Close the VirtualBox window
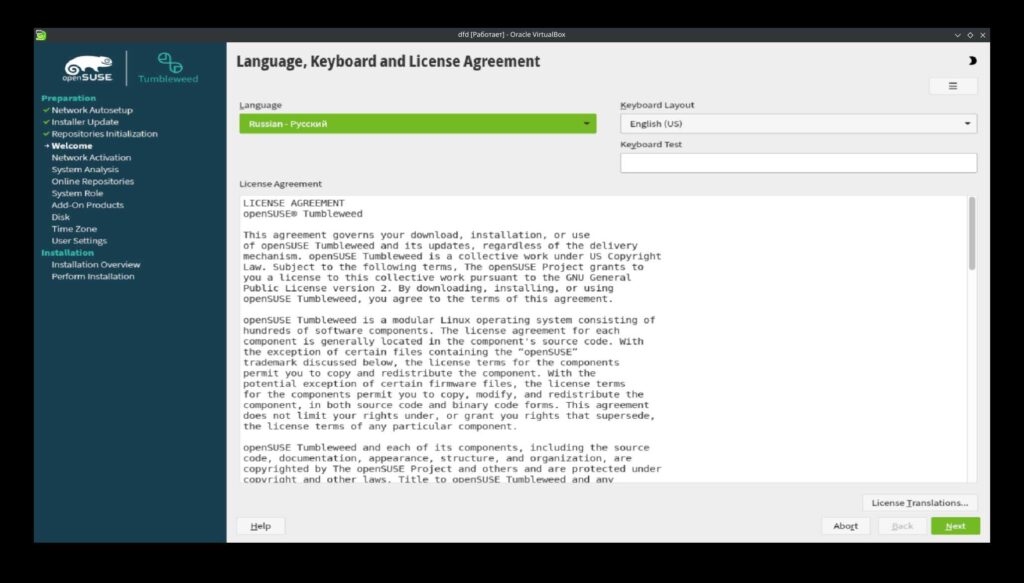1024x583 pixels. click(x=982, y=35)
